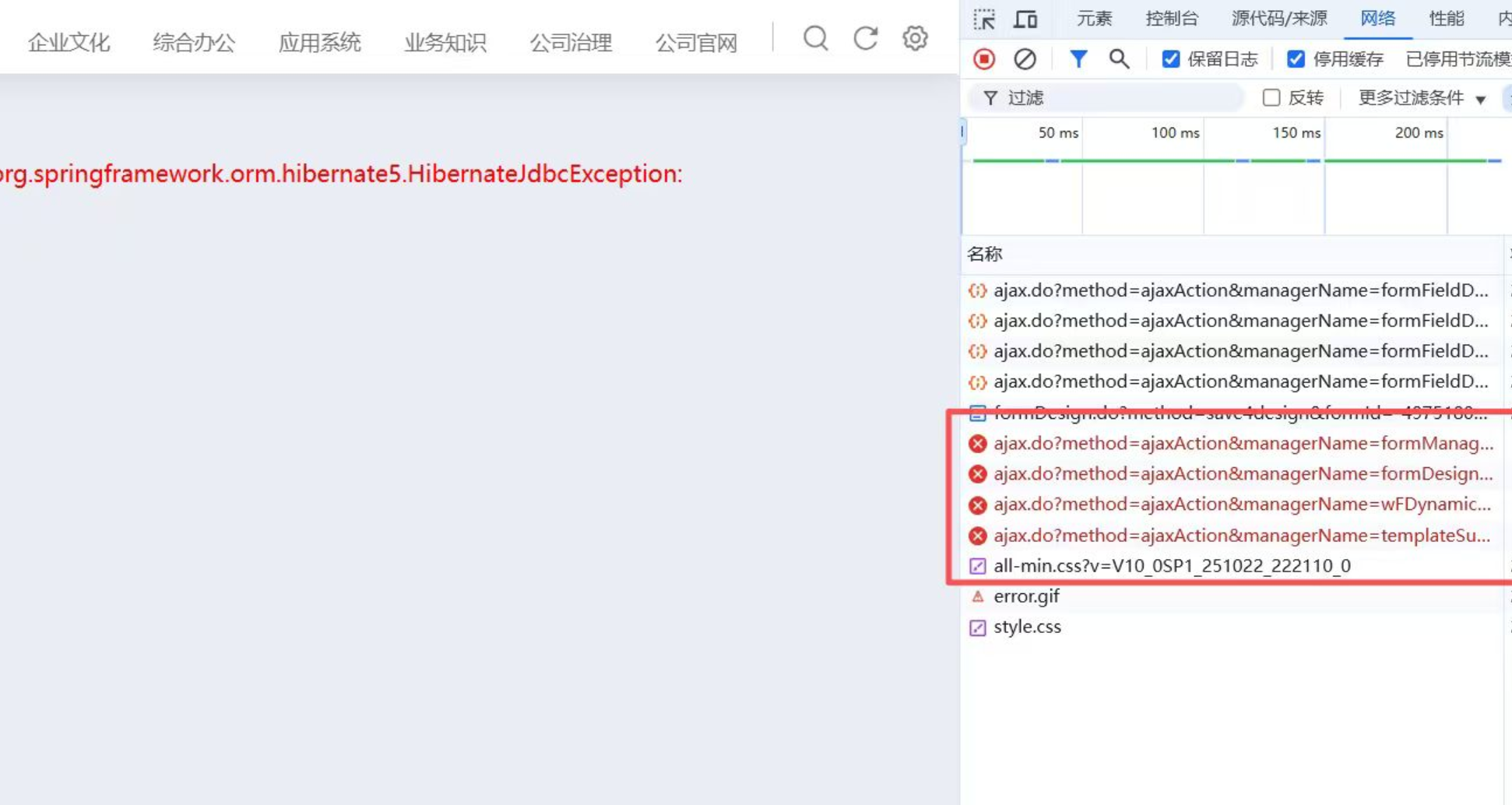Click the image icon next to error.gif
The height and width of the screenshot is (805, 1512).
pos(978,596)
